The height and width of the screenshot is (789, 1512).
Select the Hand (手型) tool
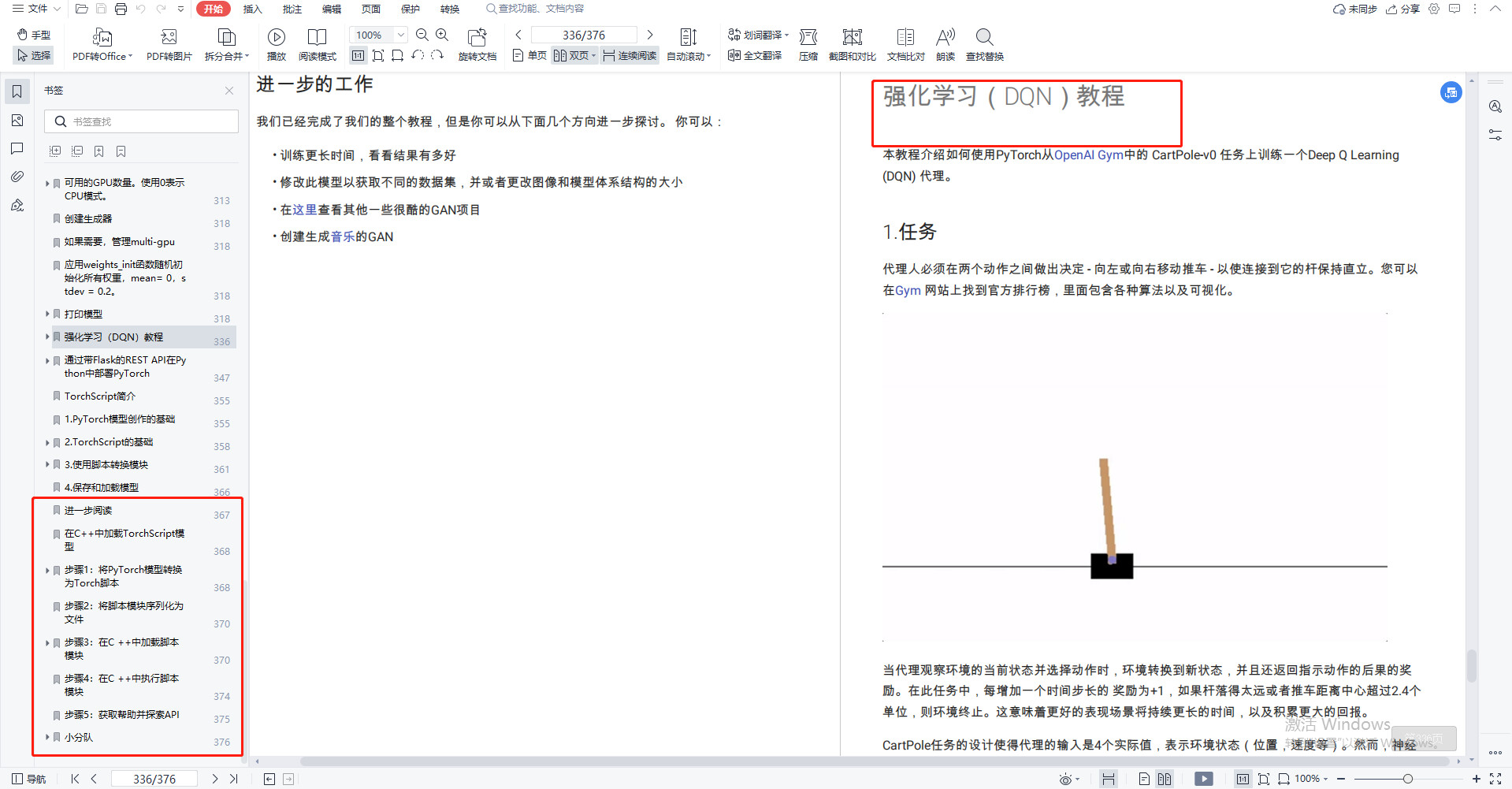tap(34, 35)
